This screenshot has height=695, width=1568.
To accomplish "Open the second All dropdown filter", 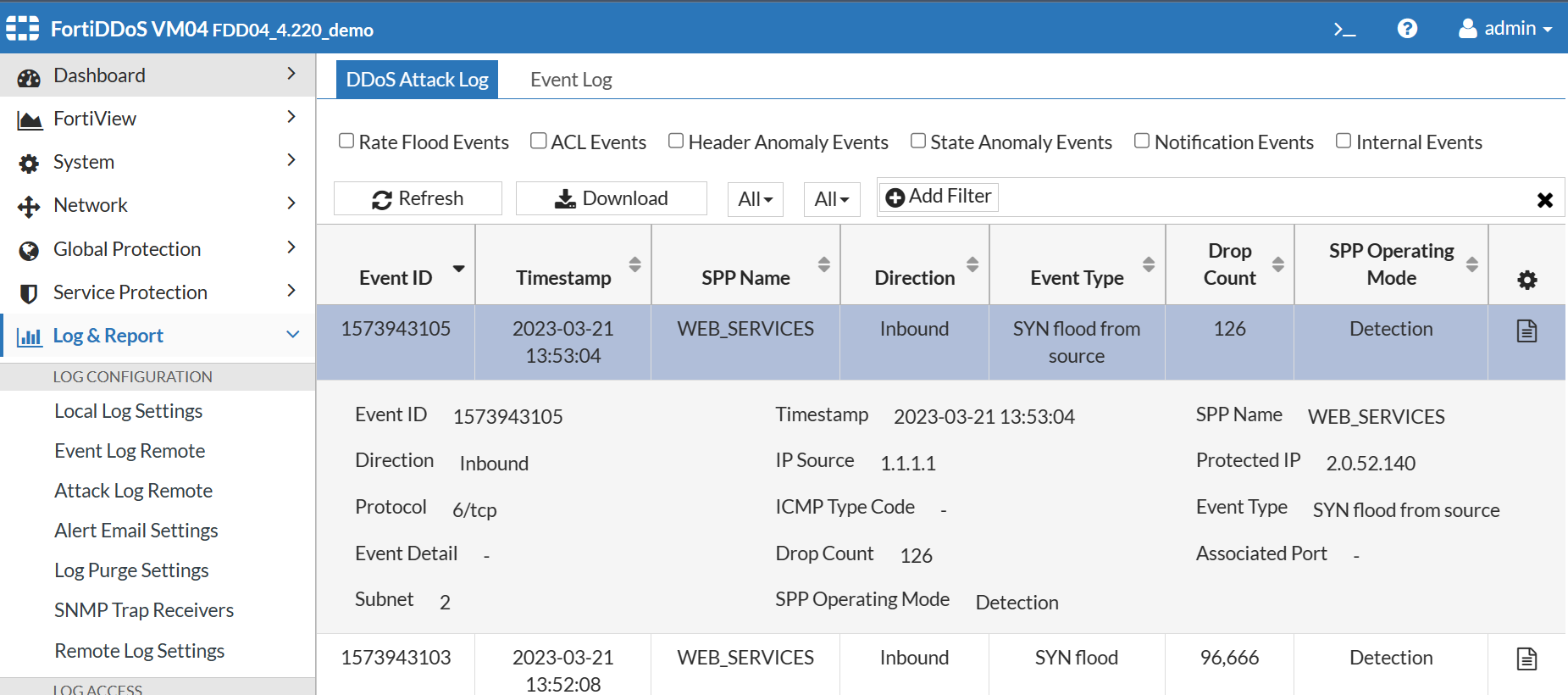I will (832, 199).
